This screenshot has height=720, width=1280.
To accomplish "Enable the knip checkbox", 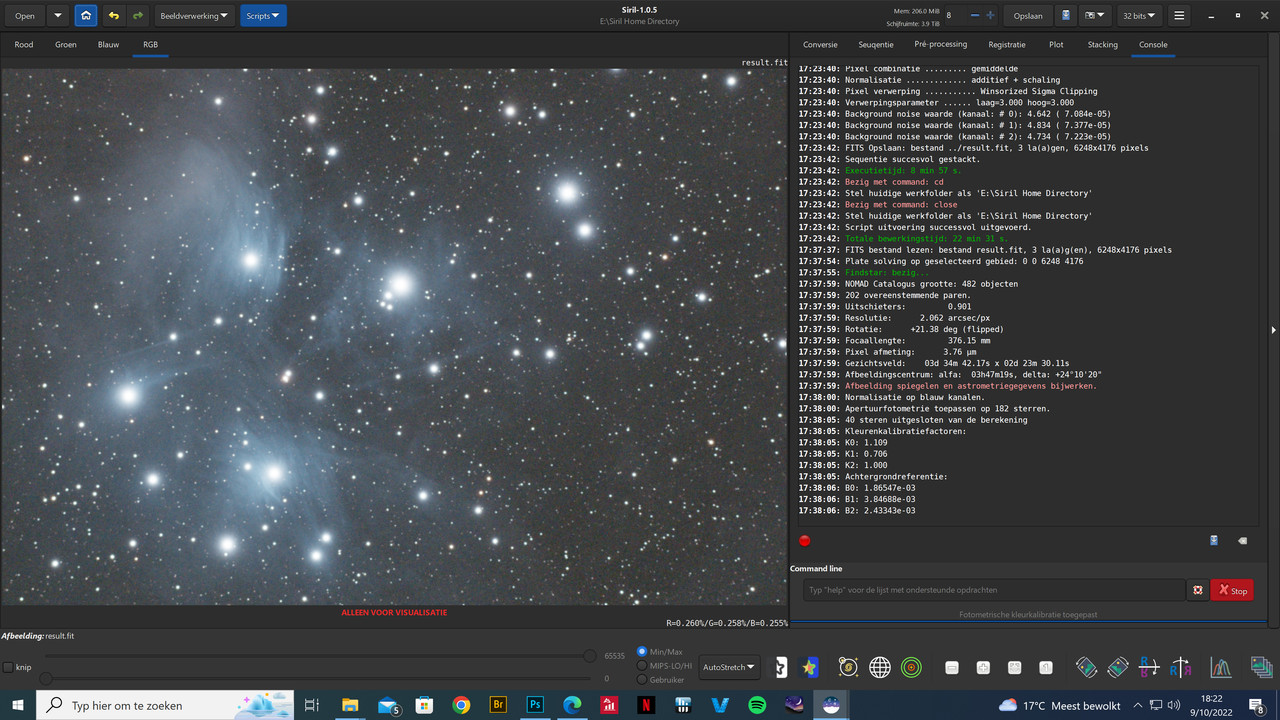I will [x=10, y=667].
